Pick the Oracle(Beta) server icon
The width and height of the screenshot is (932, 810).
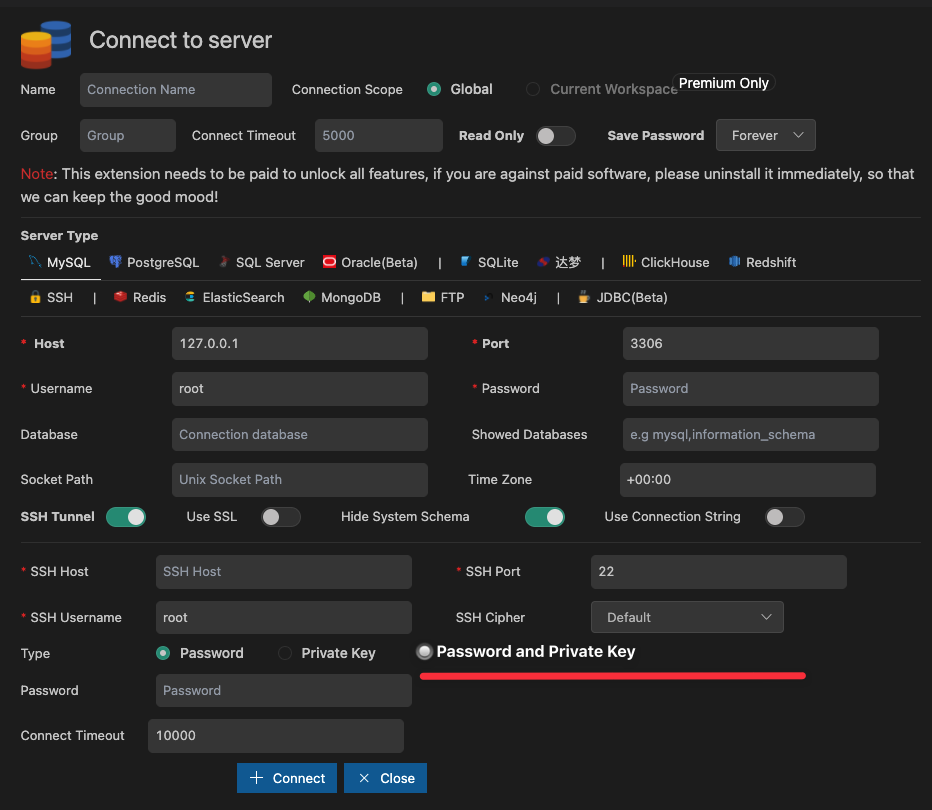coord(328,262)
